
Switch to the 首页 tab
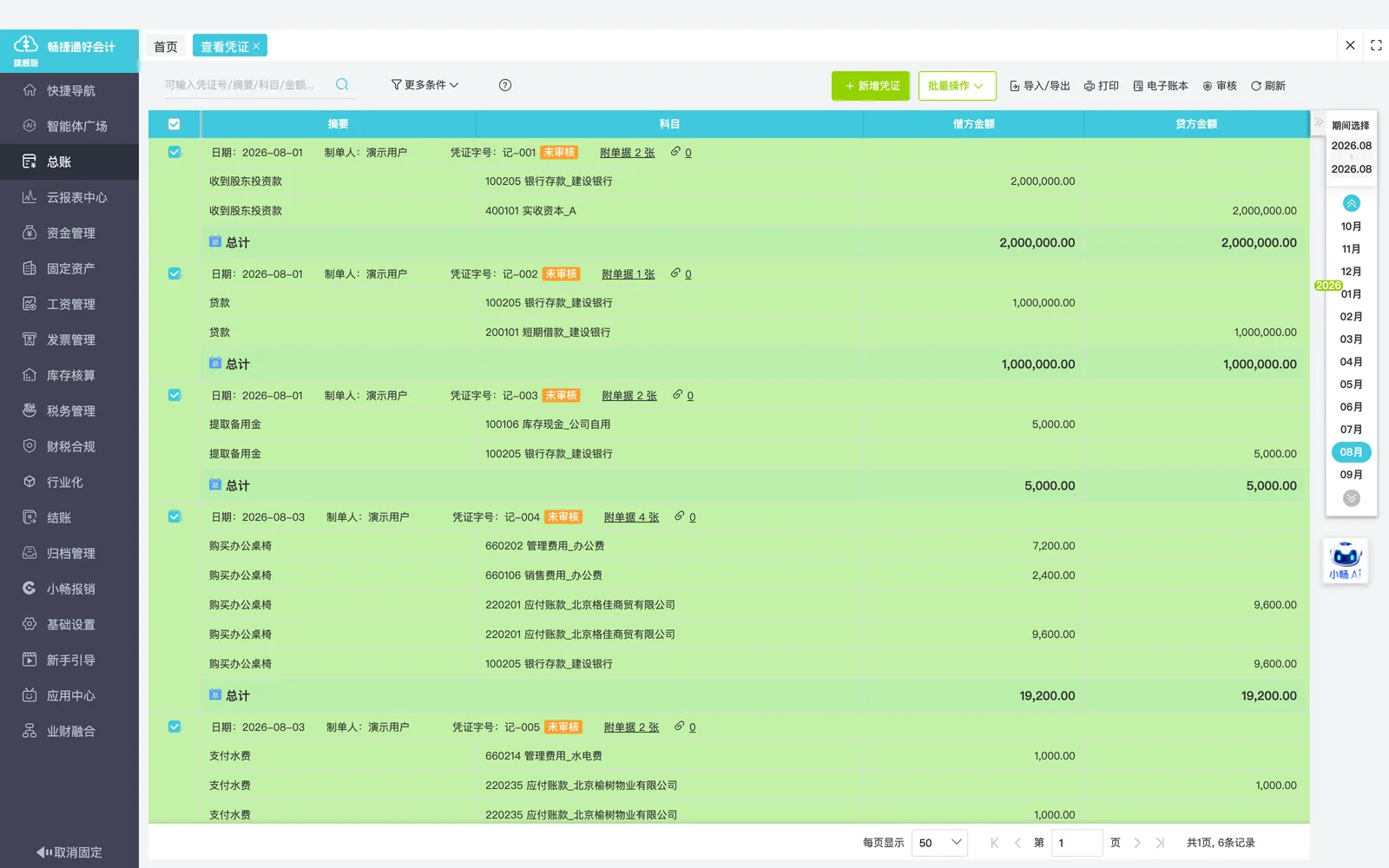[x=166, y=47]
